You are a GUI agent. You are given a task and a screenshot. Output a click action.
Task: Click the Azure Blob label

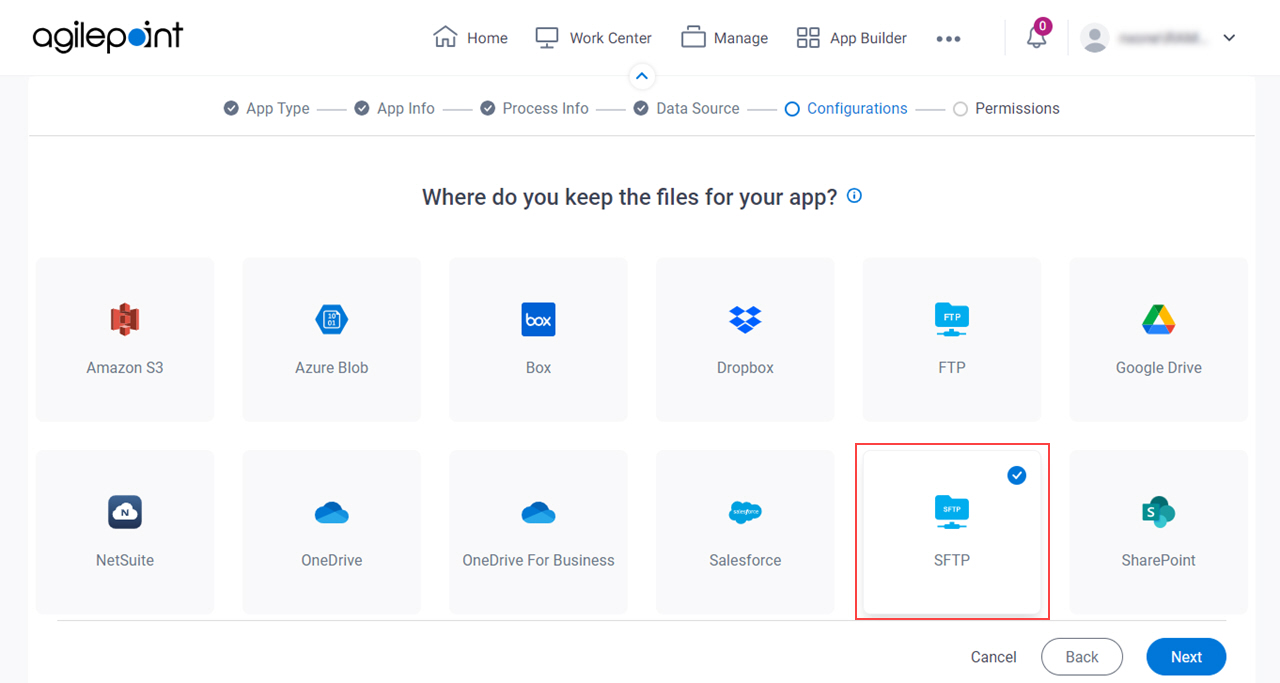(332, 367)
